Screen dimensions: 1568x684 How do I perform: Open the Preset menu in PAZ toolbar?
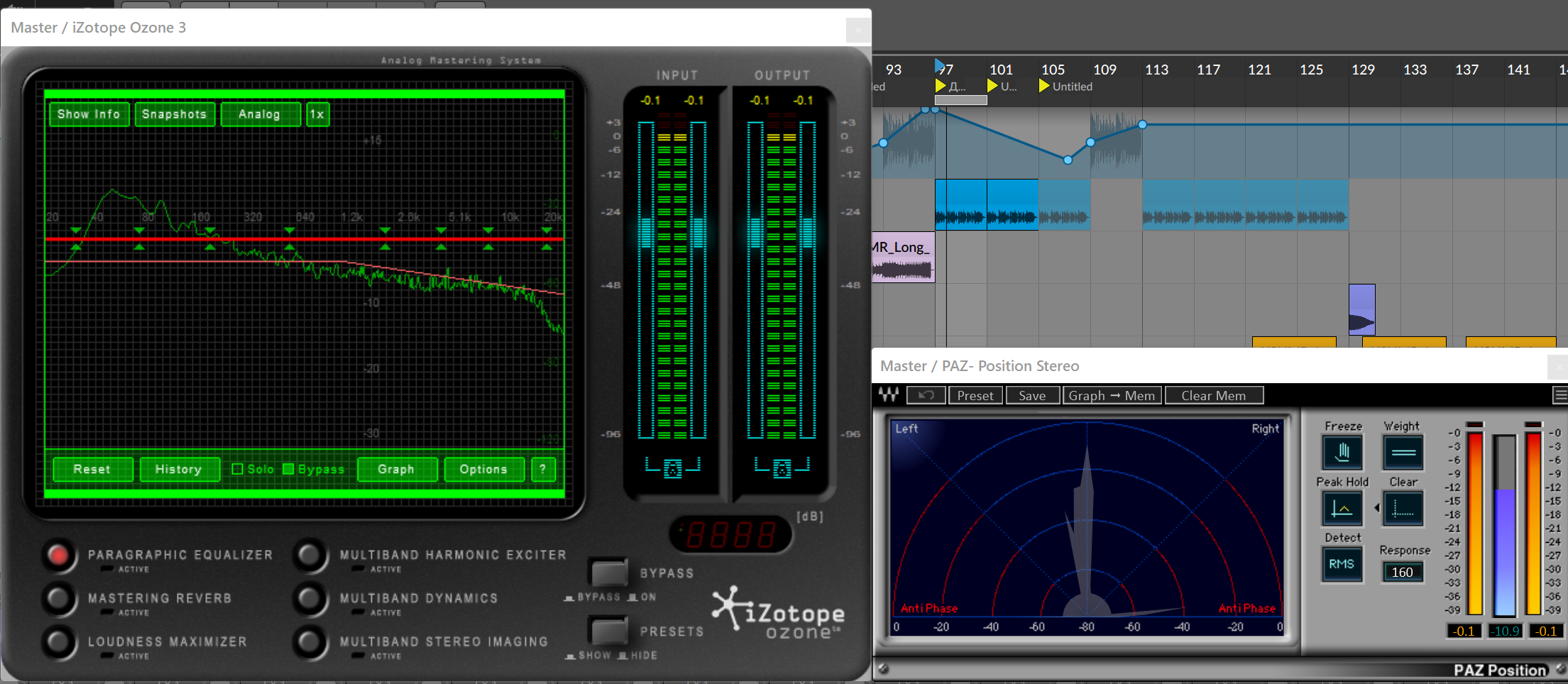(x=975, y=395)
